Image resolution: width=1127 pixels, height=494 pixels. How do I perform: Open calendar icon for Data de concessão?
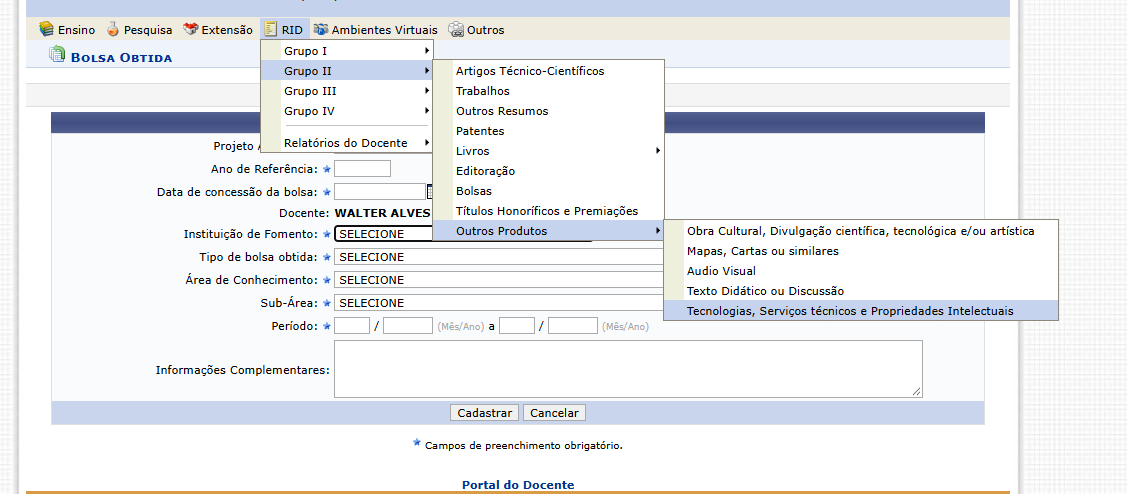pos(430,191)
